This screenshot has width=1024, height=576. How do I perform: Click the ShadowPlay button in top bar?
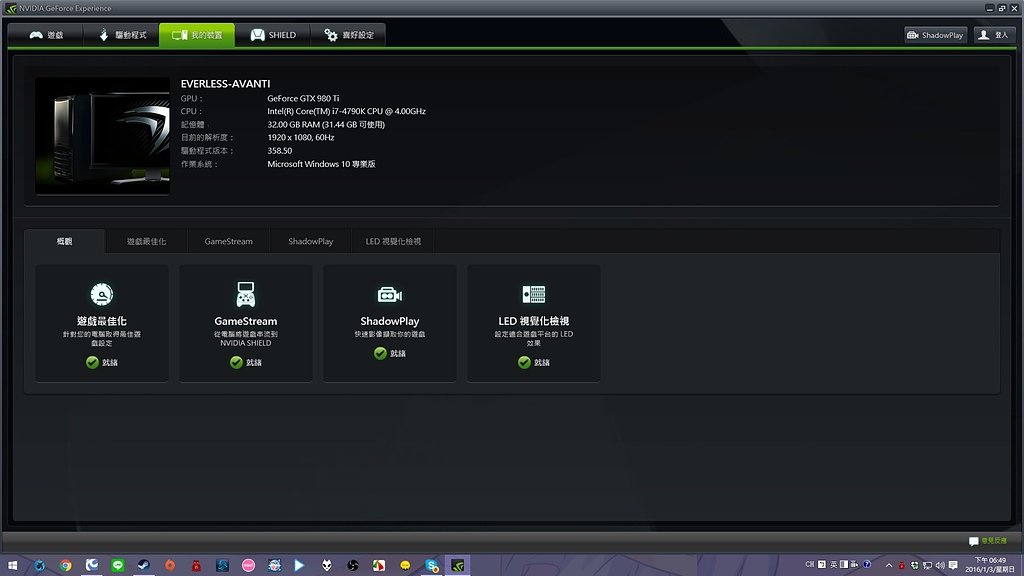tap(935, 35)
